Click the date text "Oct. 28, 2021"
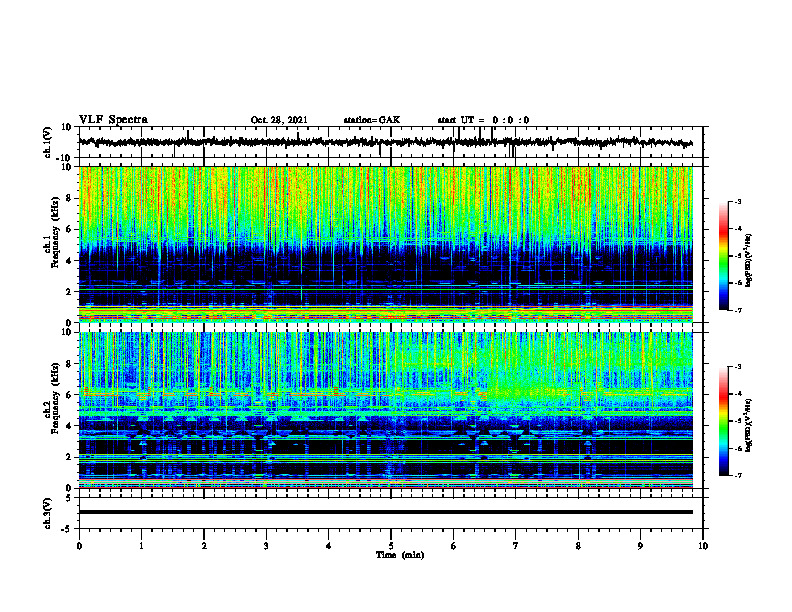The image size is (792, 612). click(279, 120)
